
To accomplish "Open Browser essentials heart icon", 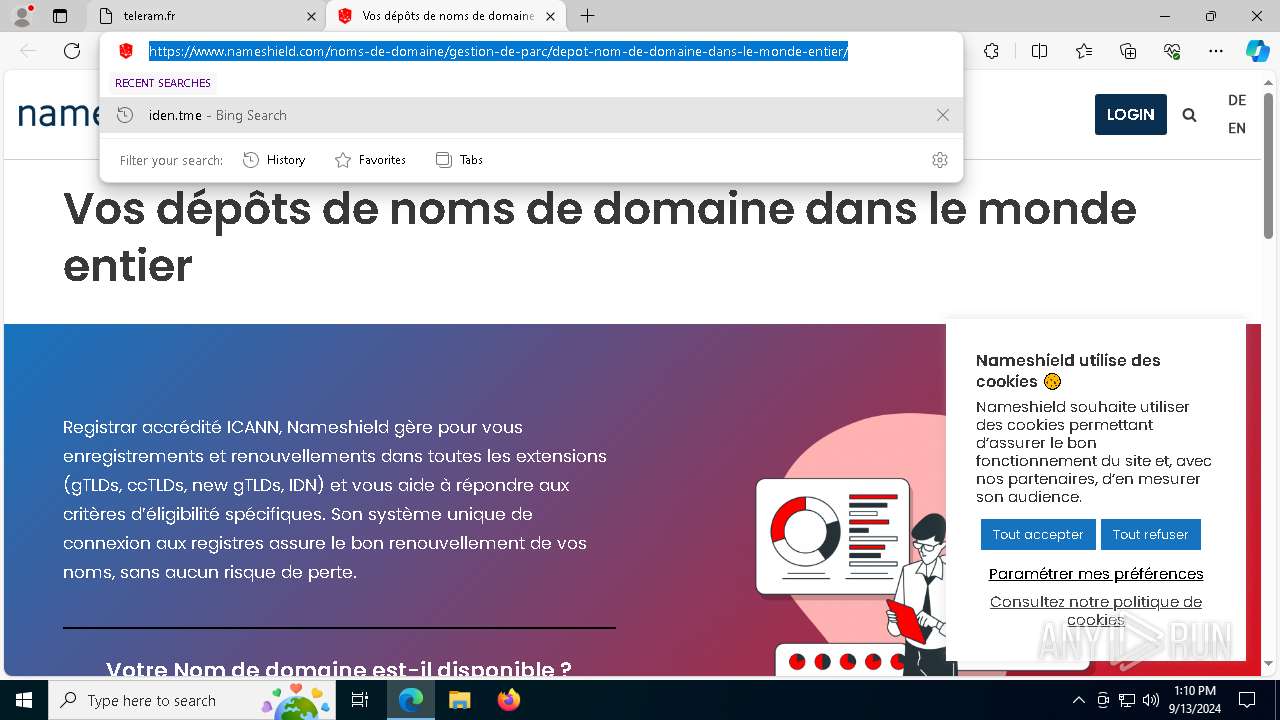I will click(x=1172, y=51).
